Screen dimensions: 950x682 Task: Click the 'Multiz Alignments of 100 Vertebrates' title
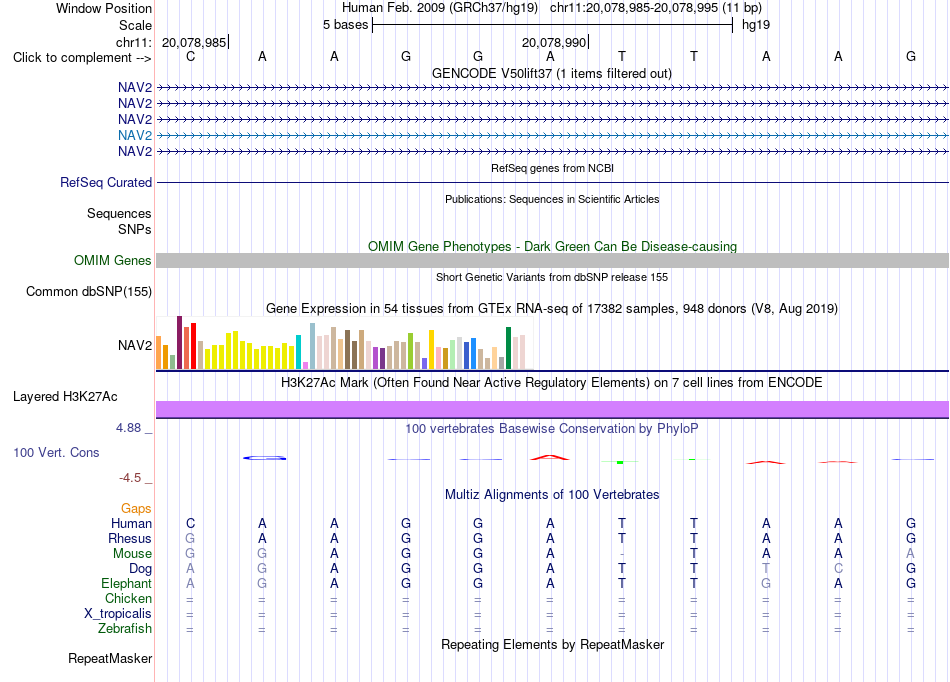point(552,494)
